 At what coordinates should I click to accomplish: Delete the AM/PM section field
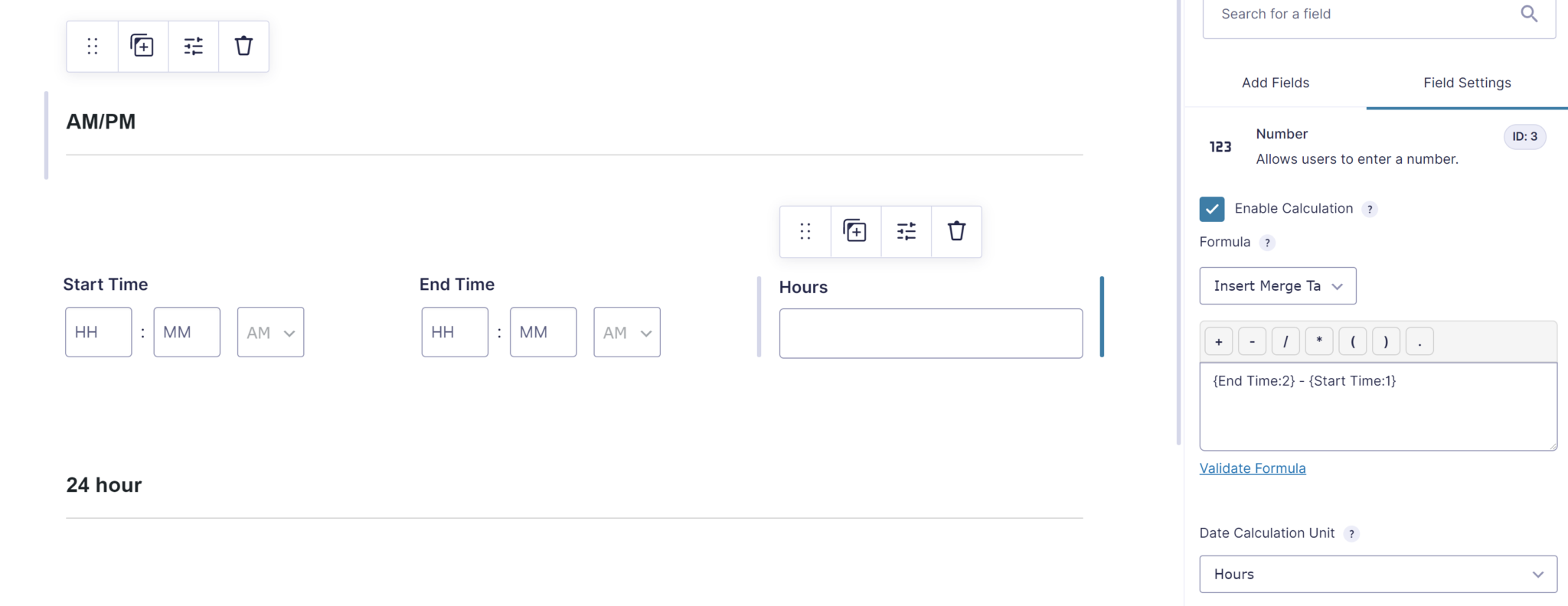pyautogui.click(x=243, y=47)
